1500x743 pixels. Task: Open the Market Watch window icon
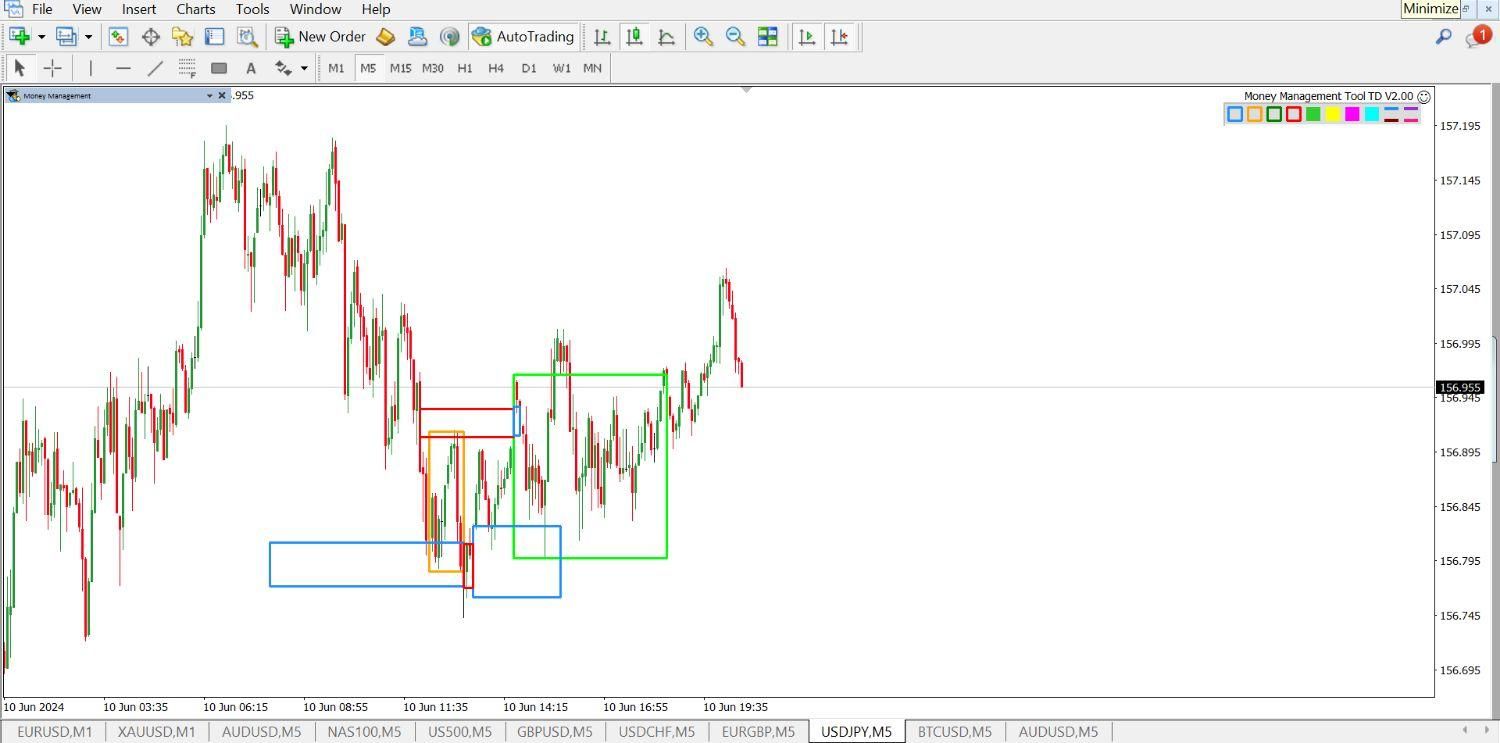pyautogui.click(x=118, y=37)
